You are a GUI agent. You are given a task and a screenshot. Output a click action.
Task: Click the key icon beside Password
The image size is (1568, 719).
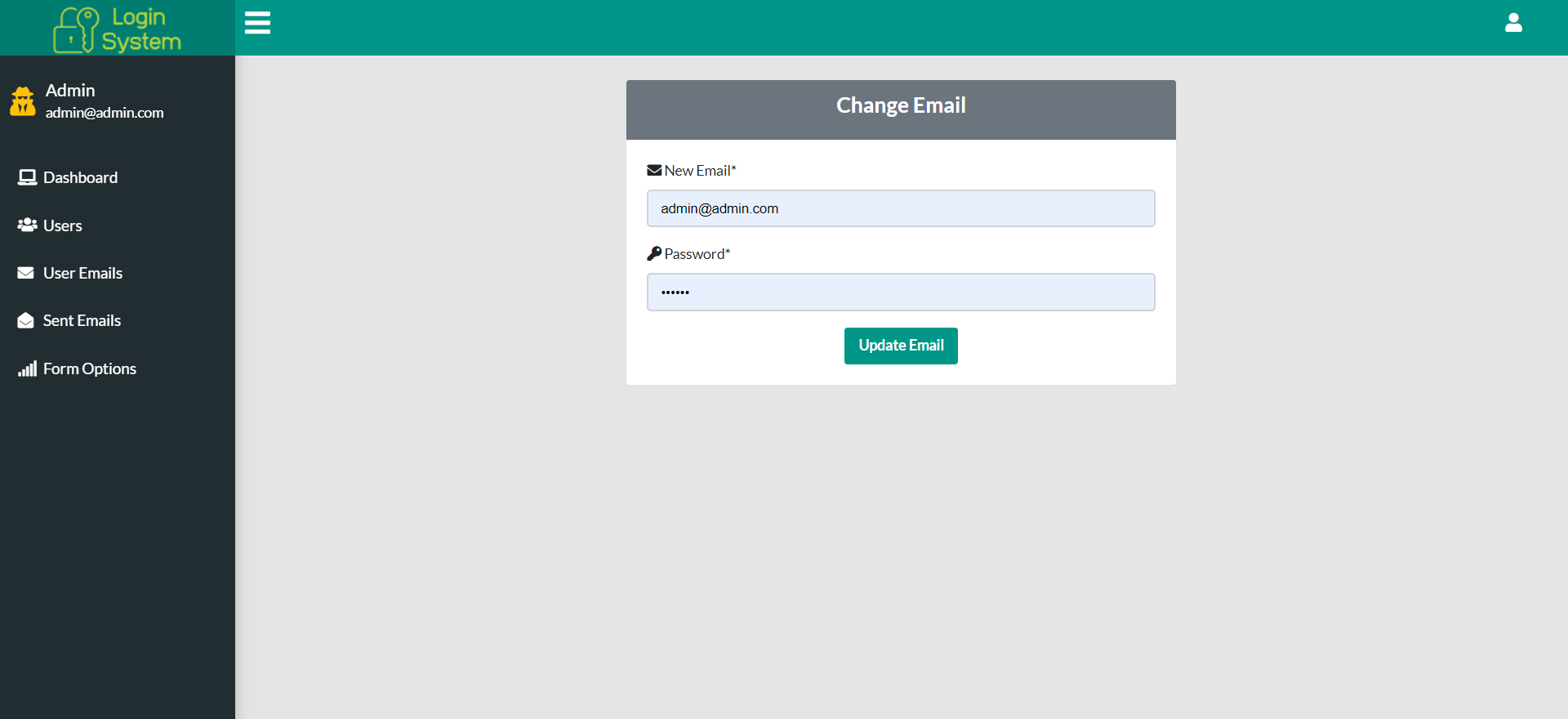pos(654,253)
